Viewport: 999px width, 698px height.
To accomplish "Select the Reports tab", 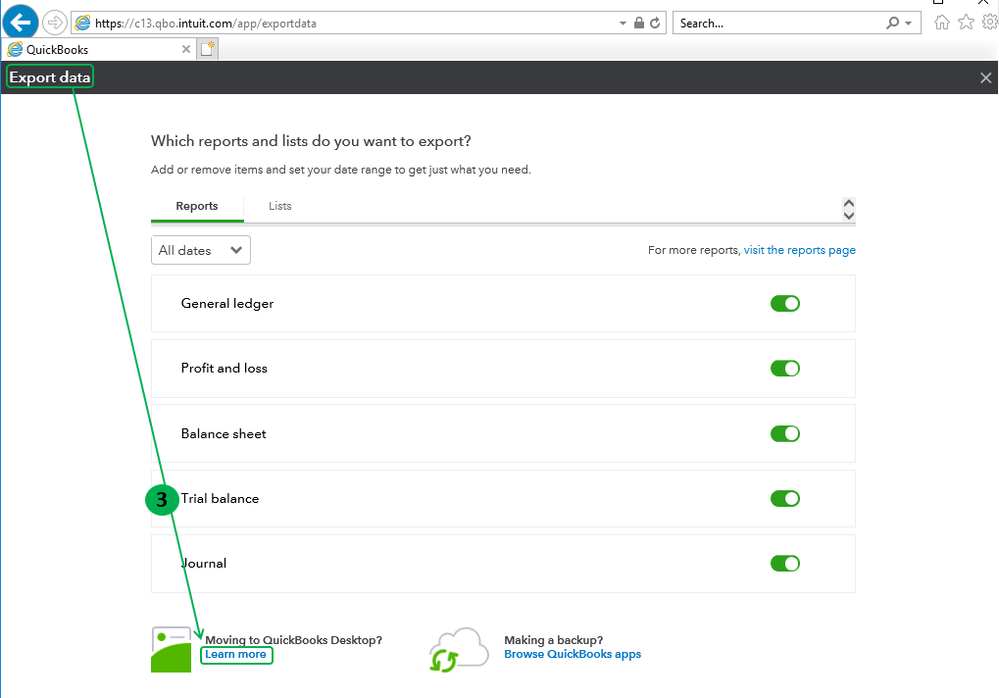I will click(x=197, y=206).
